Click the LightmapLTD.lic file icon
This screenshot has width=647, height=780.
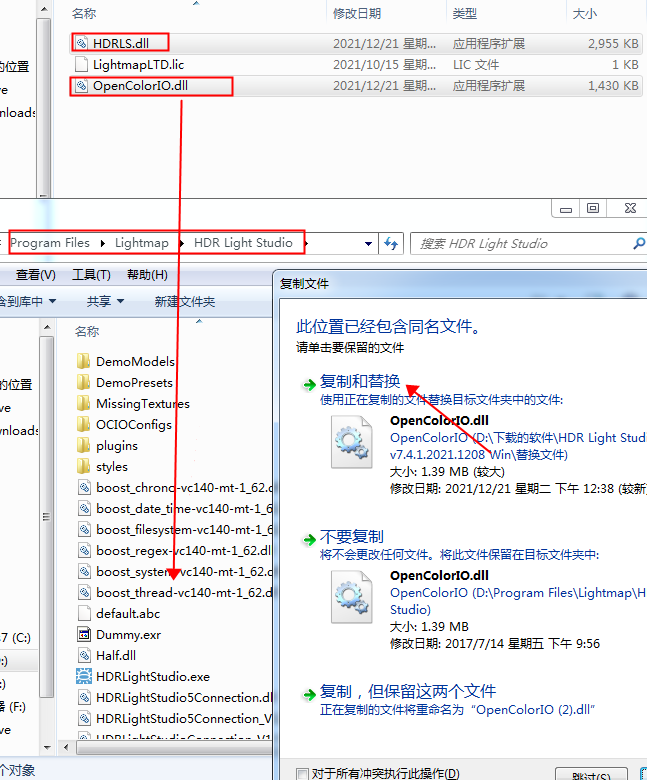coord(82,64)
